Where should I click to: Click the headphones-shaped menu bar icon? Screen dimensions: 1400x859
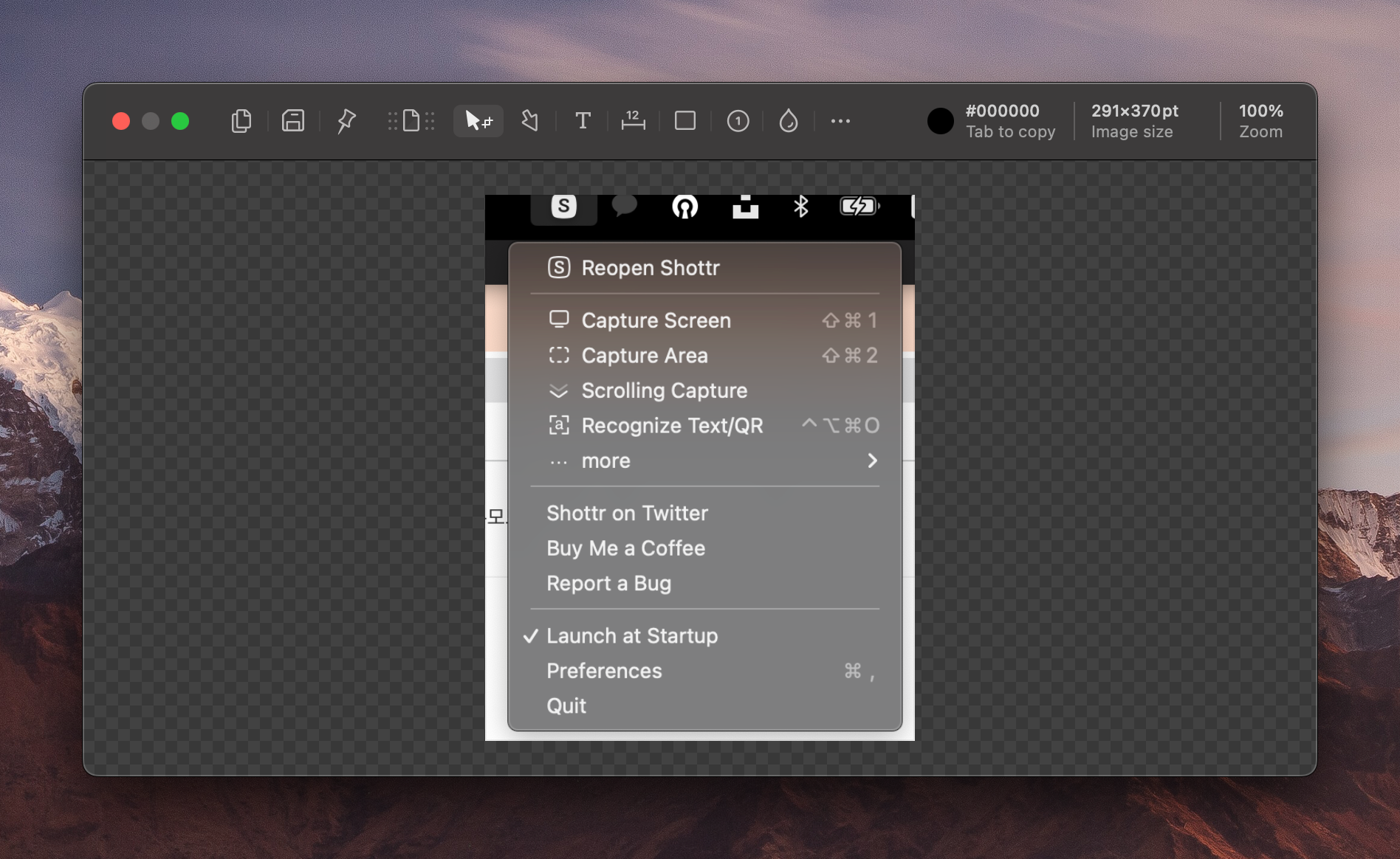coord(684,207)
